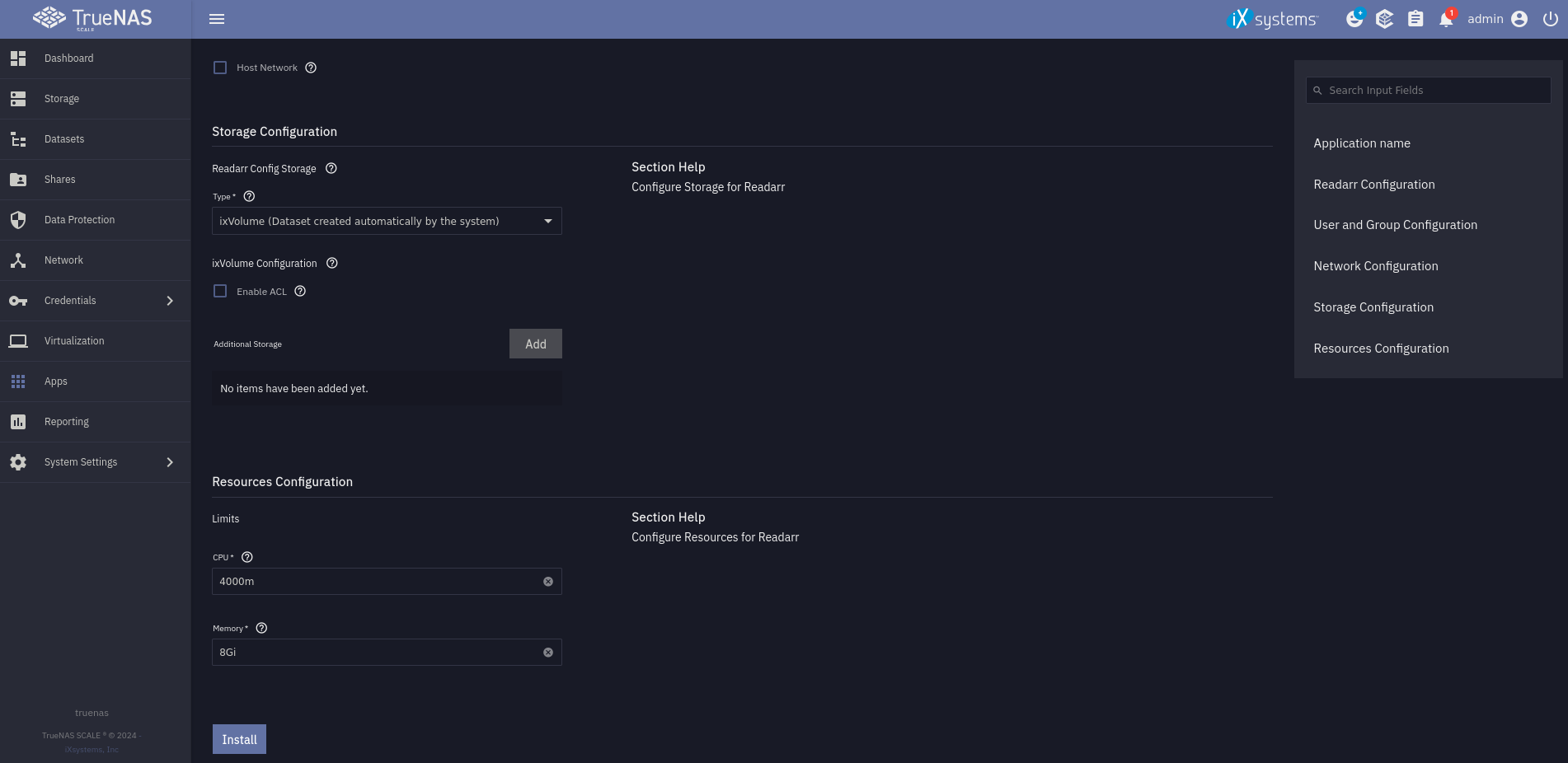The image size is (1568, 763).
Task: Click the Reporting chart icon
Action: pos(18,422)
